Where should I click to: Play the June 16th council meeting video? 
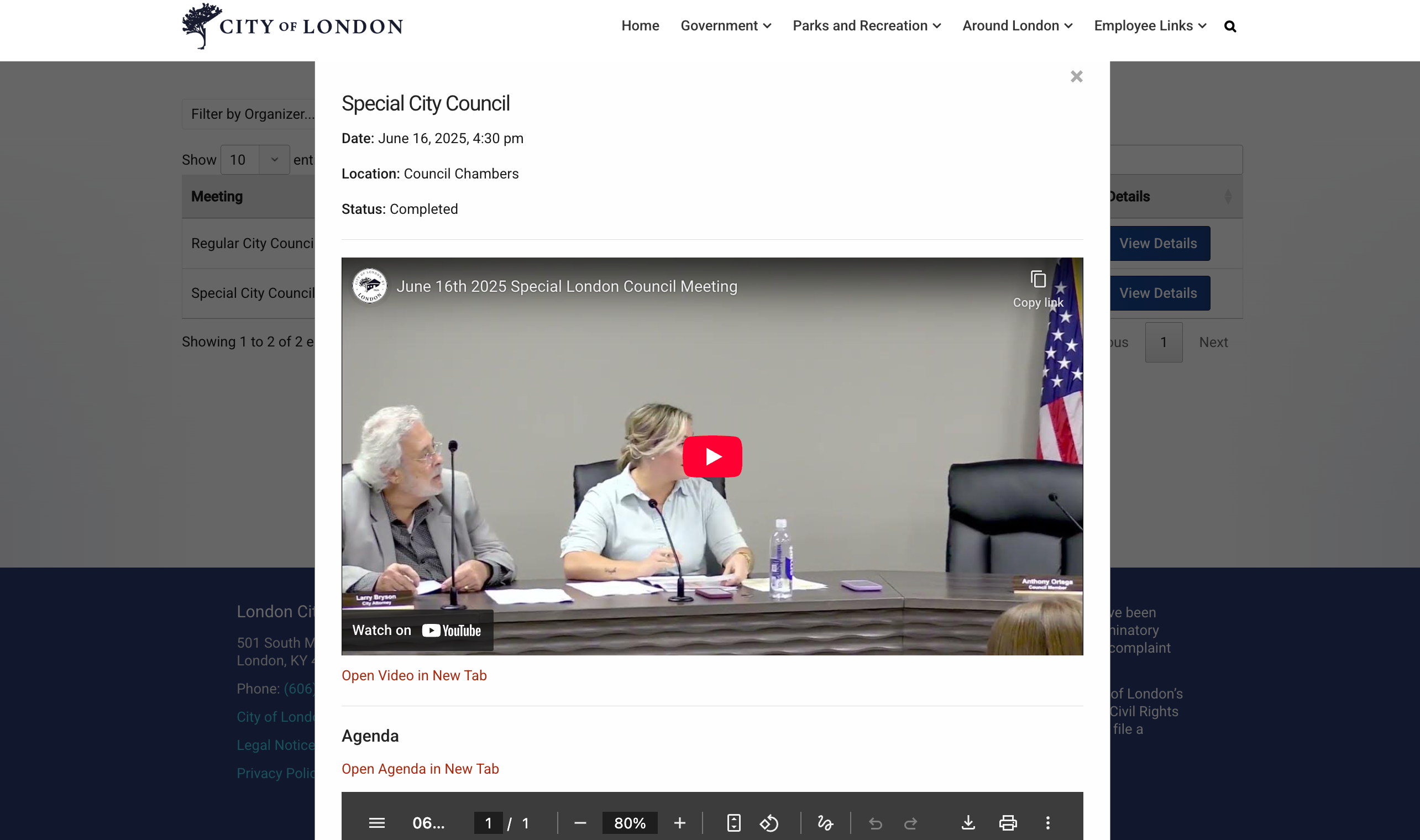(712, 456)
